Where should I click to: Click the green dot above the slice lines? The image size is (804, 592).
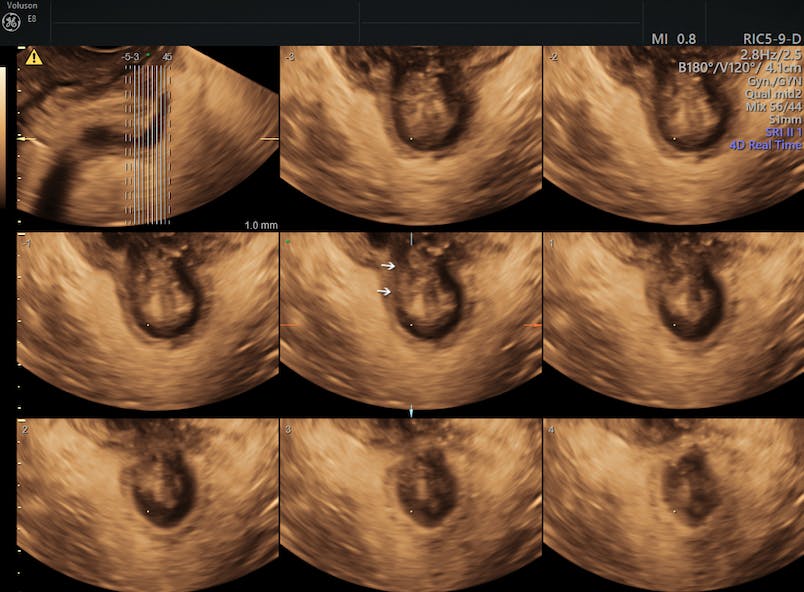point(147,56)
